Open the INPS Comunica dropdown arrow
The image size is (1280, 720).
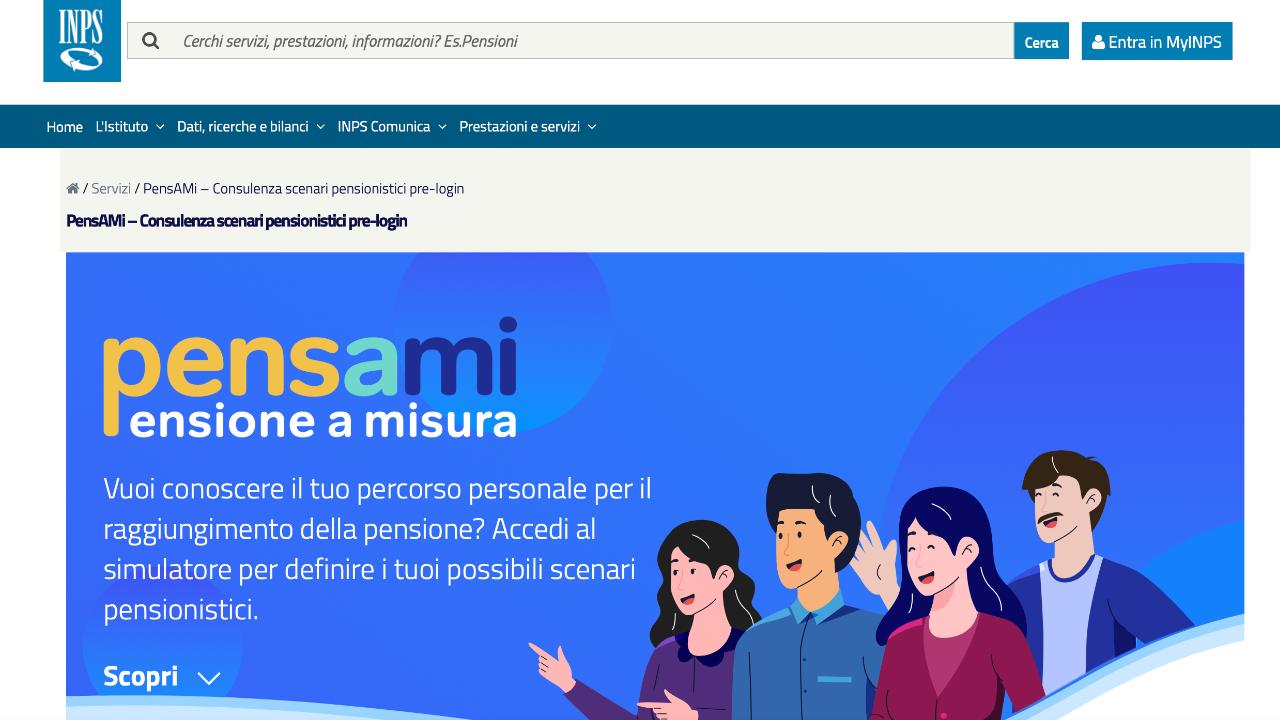click(x=442, y=127)
